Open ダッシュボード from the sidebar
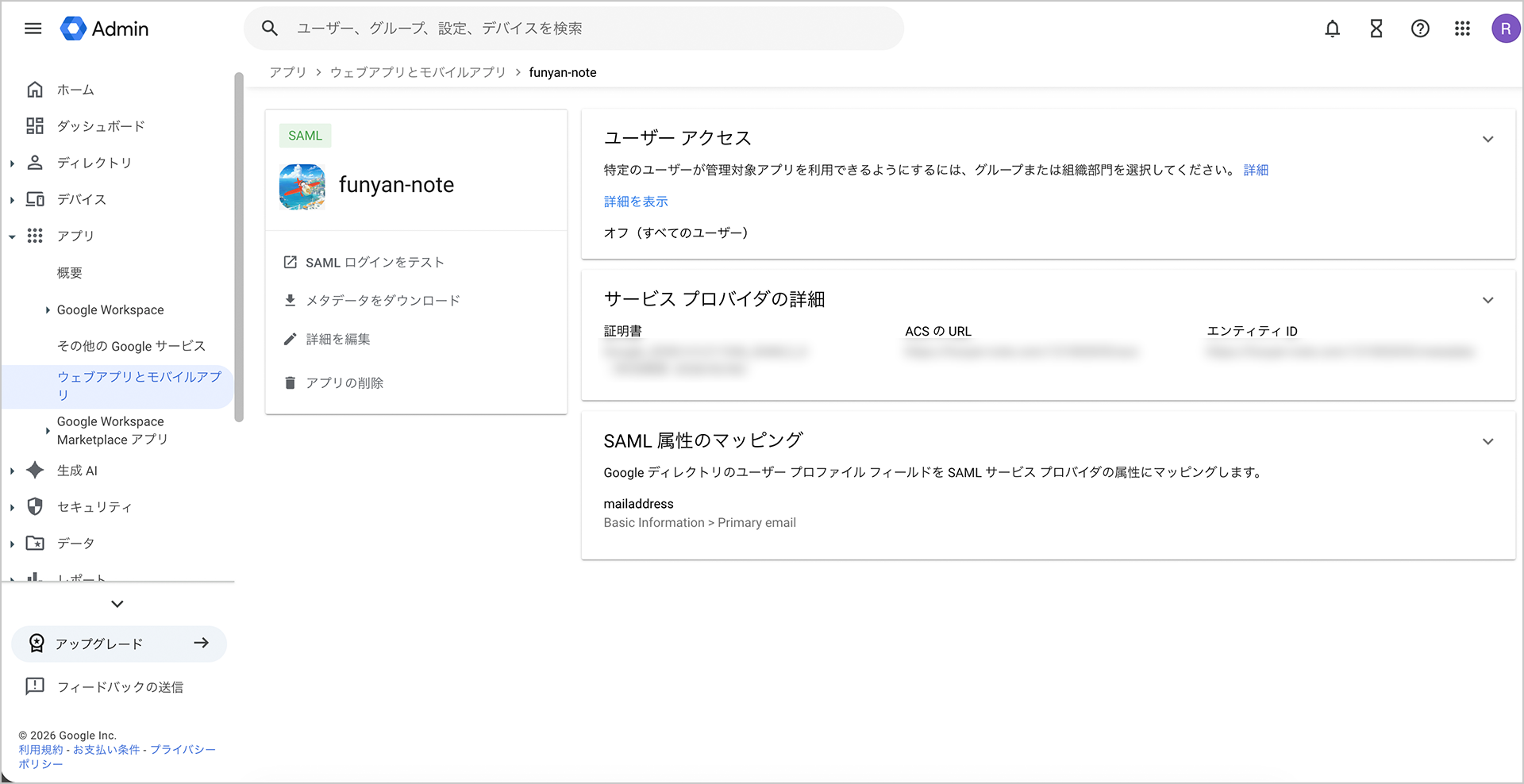The width and height of the screenshot is (1524, 784). (x=101, y=126)
